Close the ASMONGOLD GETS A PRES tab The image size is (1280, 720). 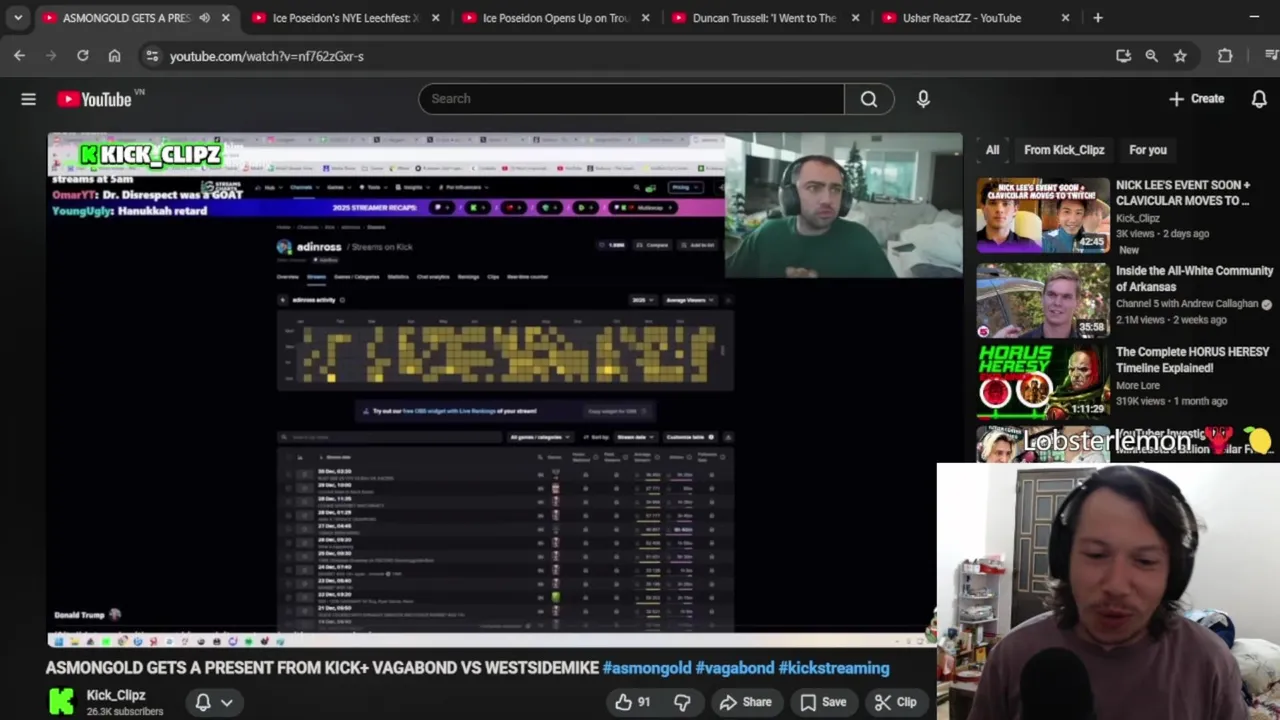225,18
